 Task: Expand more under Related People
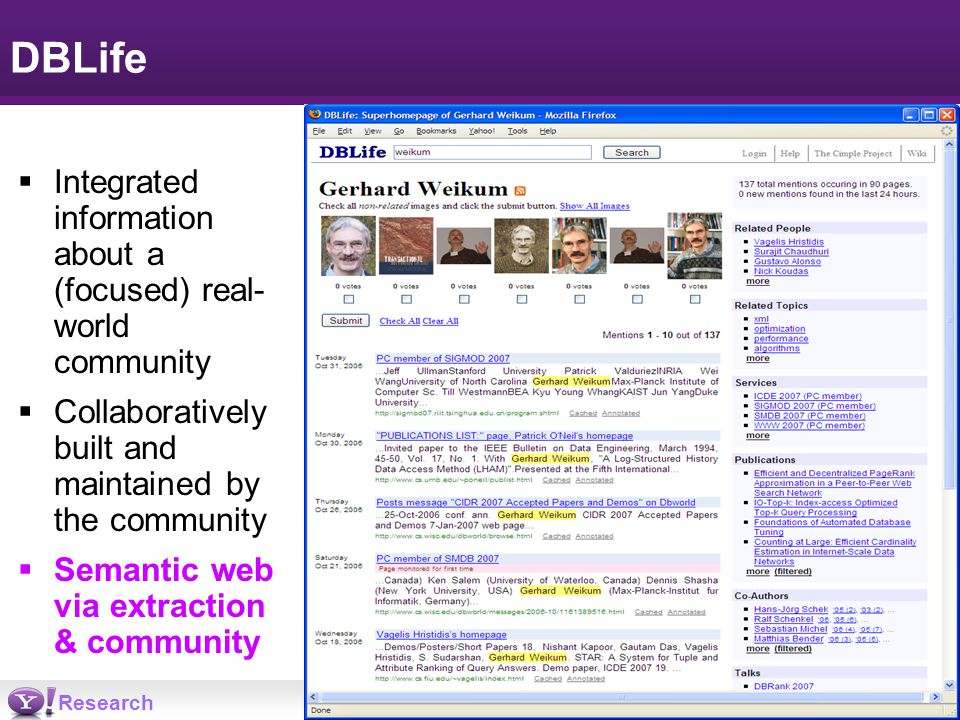coord(758,281)
